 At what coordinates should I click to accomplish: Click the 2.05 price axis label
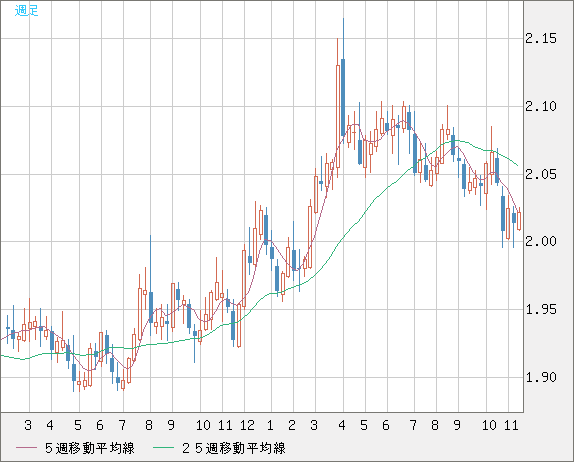(x=541, y=174)
